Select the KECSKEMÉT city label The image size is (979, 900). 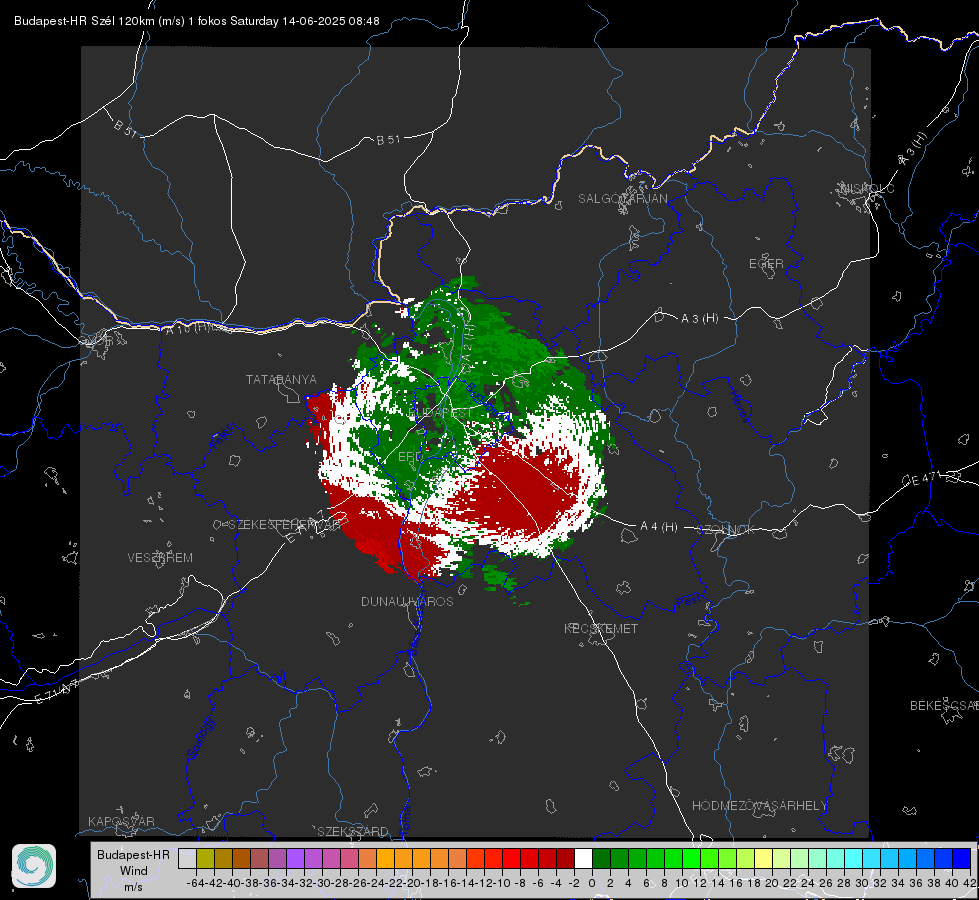601,628
